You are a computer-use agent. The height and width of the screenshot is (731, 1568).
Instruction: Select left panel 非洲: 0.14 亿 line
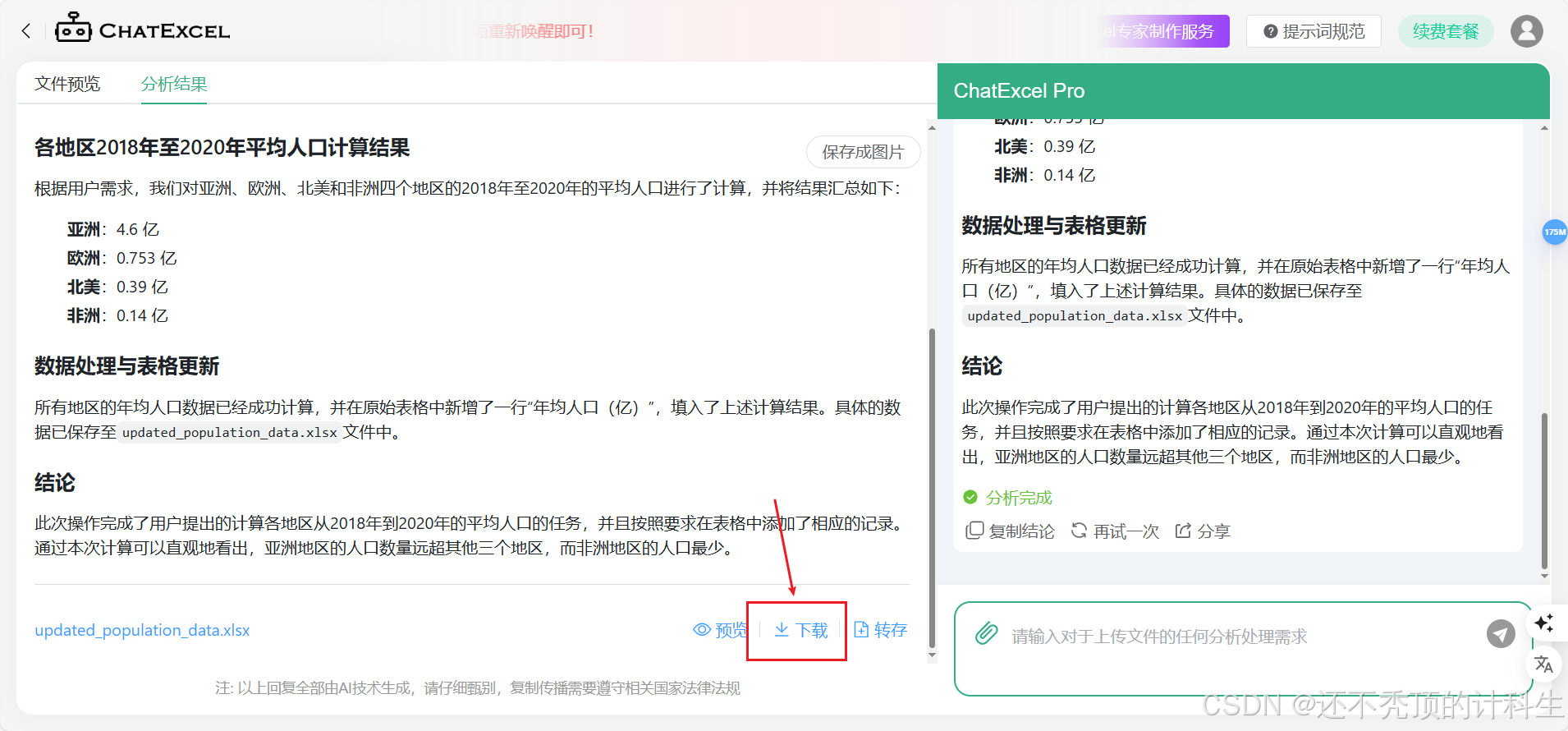pyautogui.click(x=117, y=315)
